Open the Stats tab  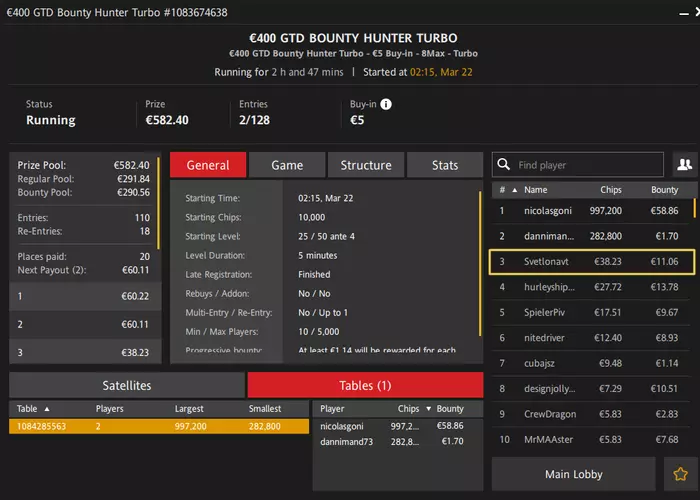tap(445, 165)
